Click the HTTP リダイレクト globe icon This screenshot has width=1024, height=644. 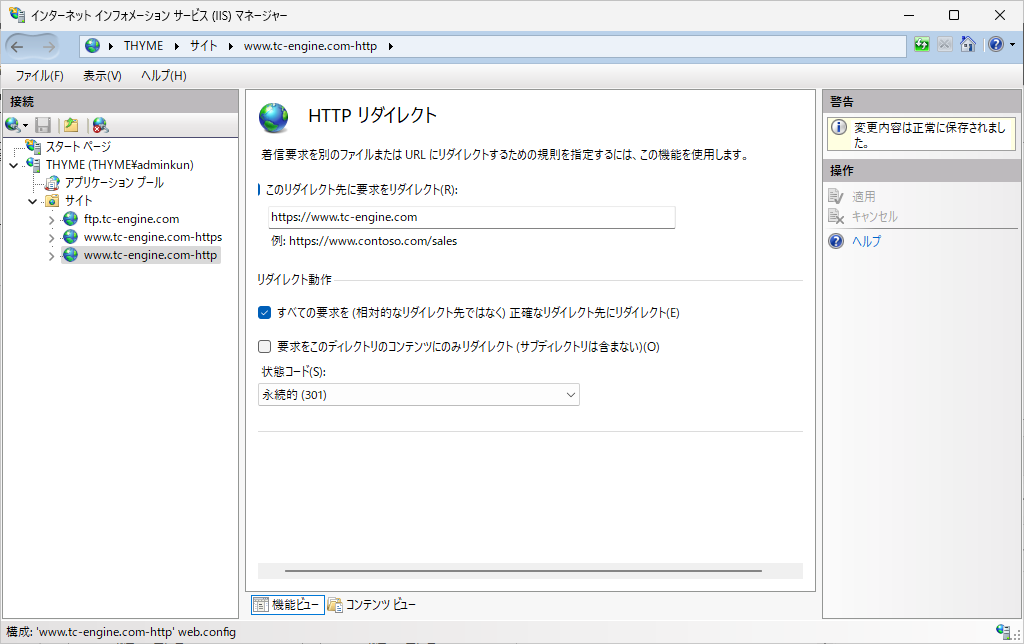pyautogui.click(x=274, y=118)
